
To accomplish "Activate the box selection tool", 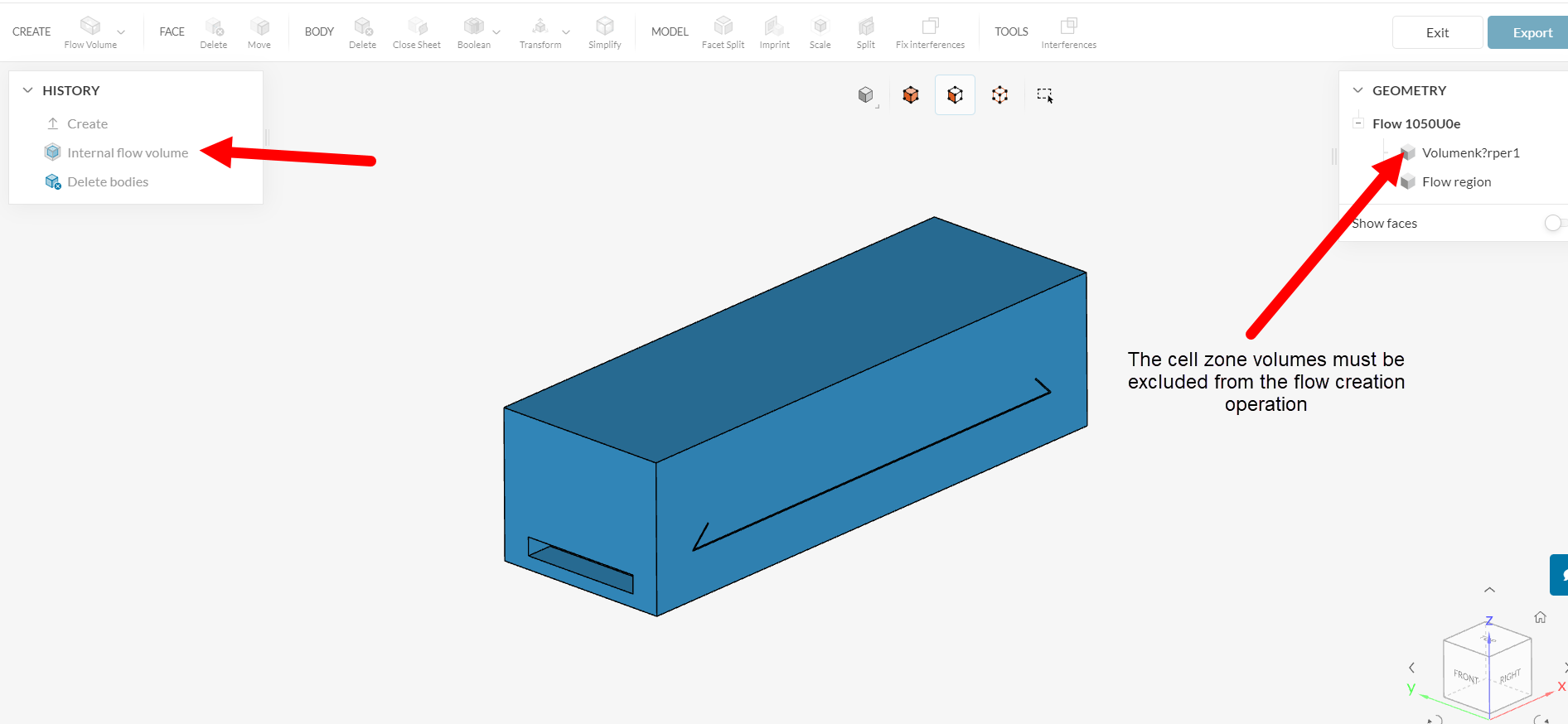I will click(1044, 95).
